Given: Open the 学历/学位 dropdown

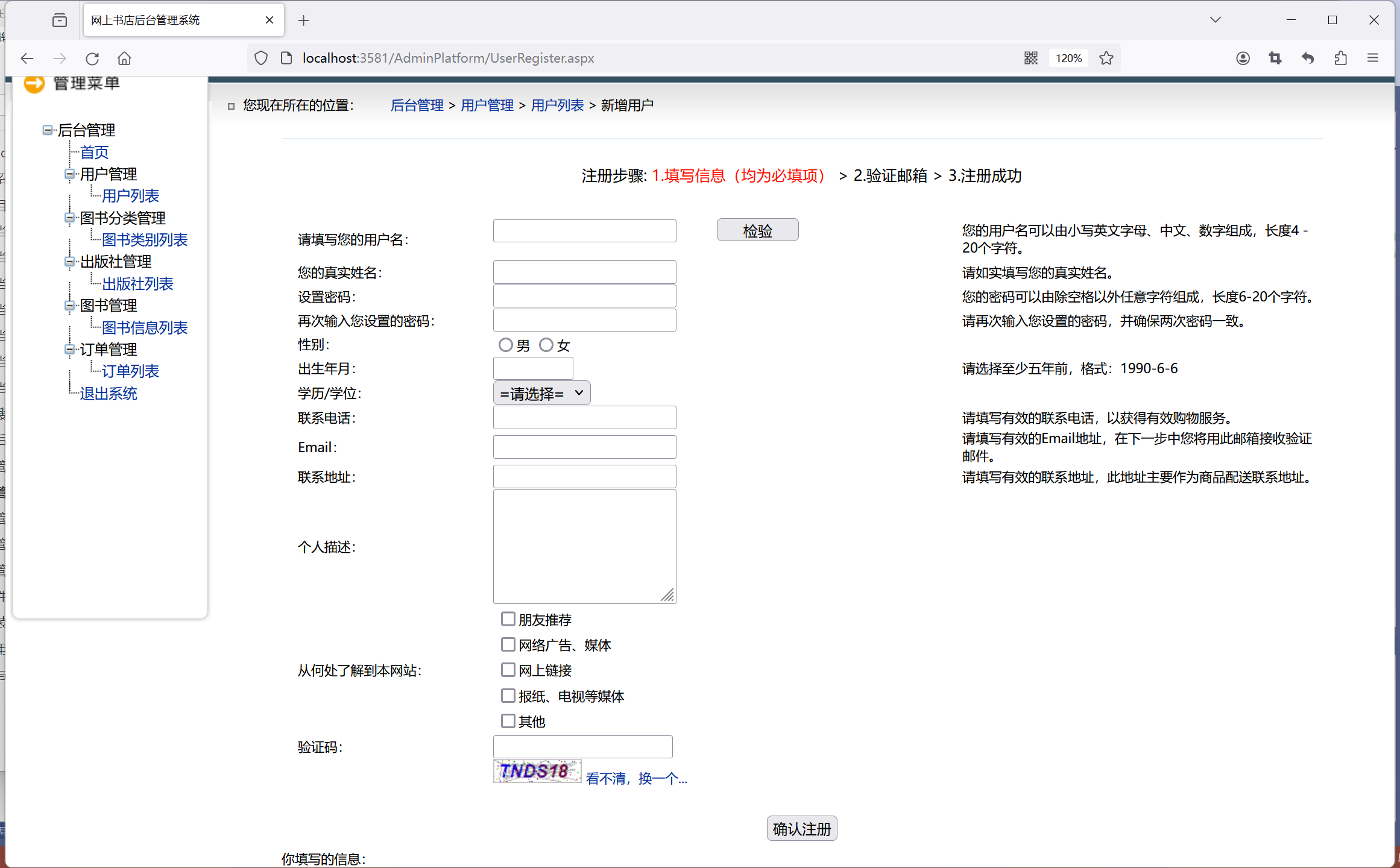Looking at the screenshot, I should pyautogui.click(x=541, y=393).
